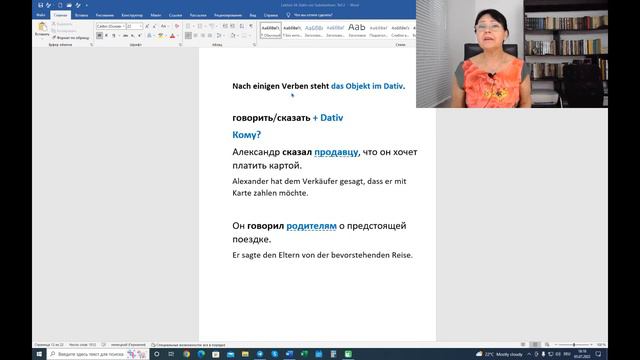Open the Paragraph dialog launcher

(x=254, y=45)
